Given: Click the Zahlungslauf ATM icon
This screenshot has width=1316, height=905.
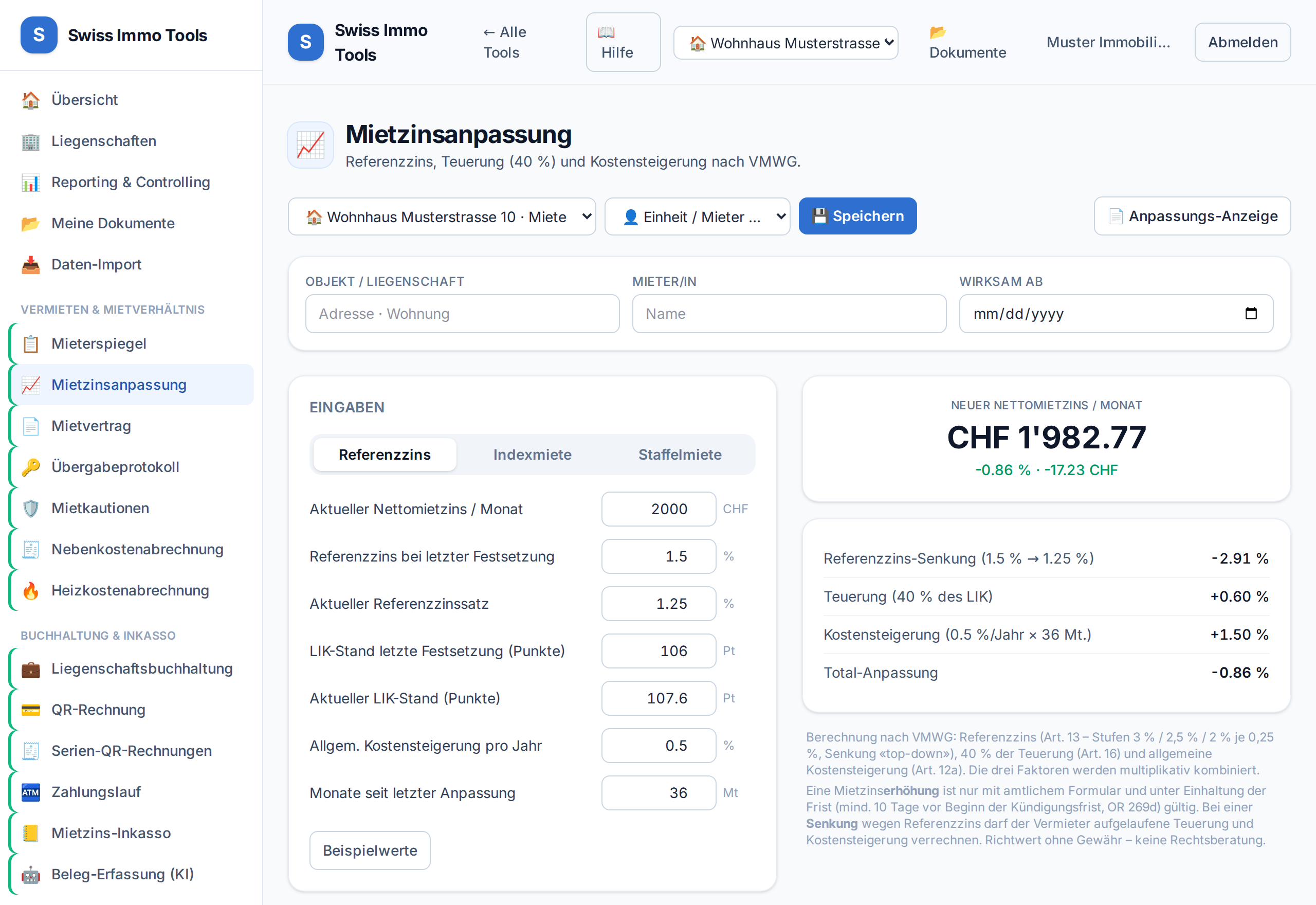Looking at the screenshot, I should 31,792.
